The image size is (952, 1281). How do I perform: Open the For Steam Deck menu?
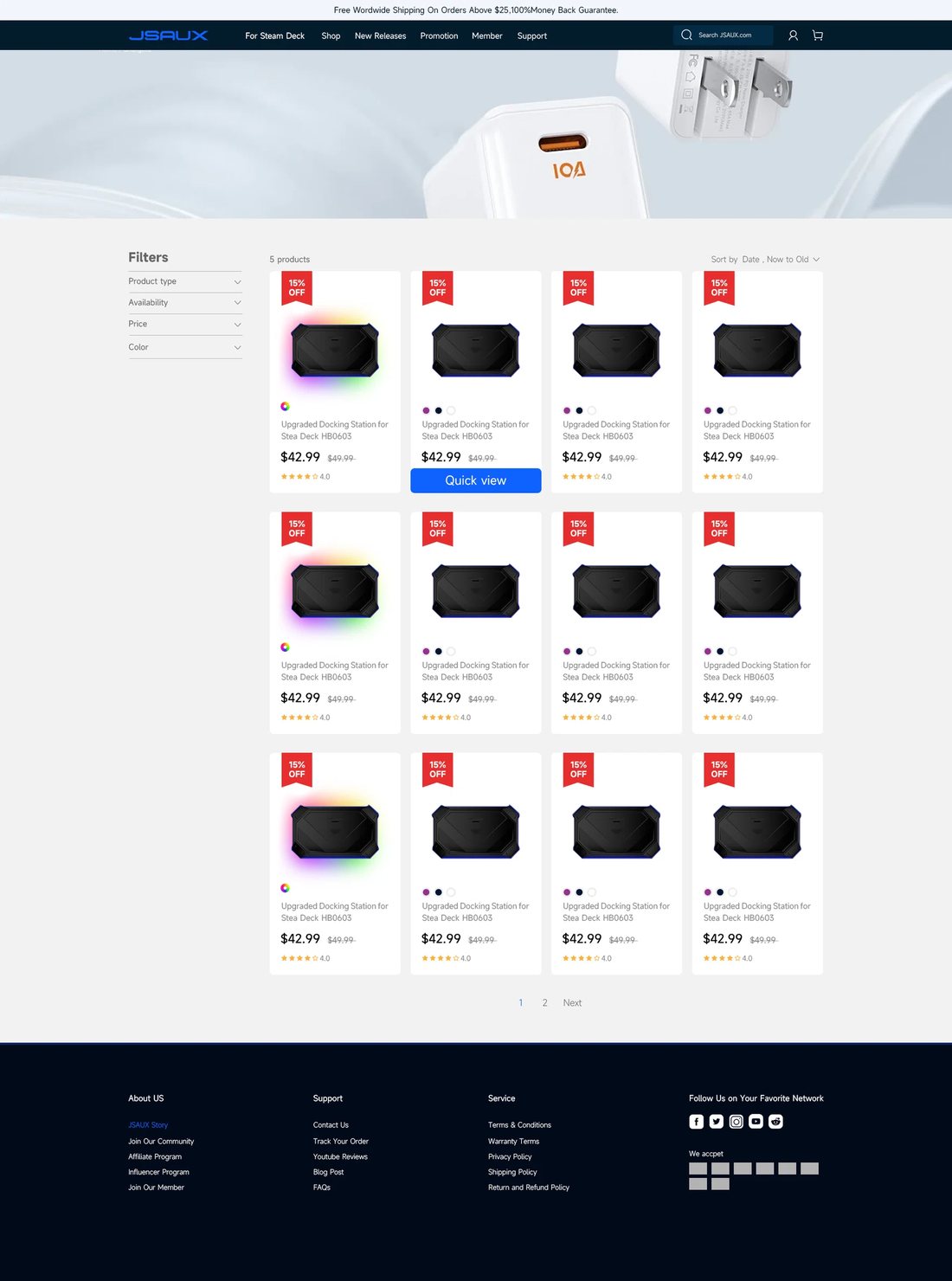click(x=275, y=36)
